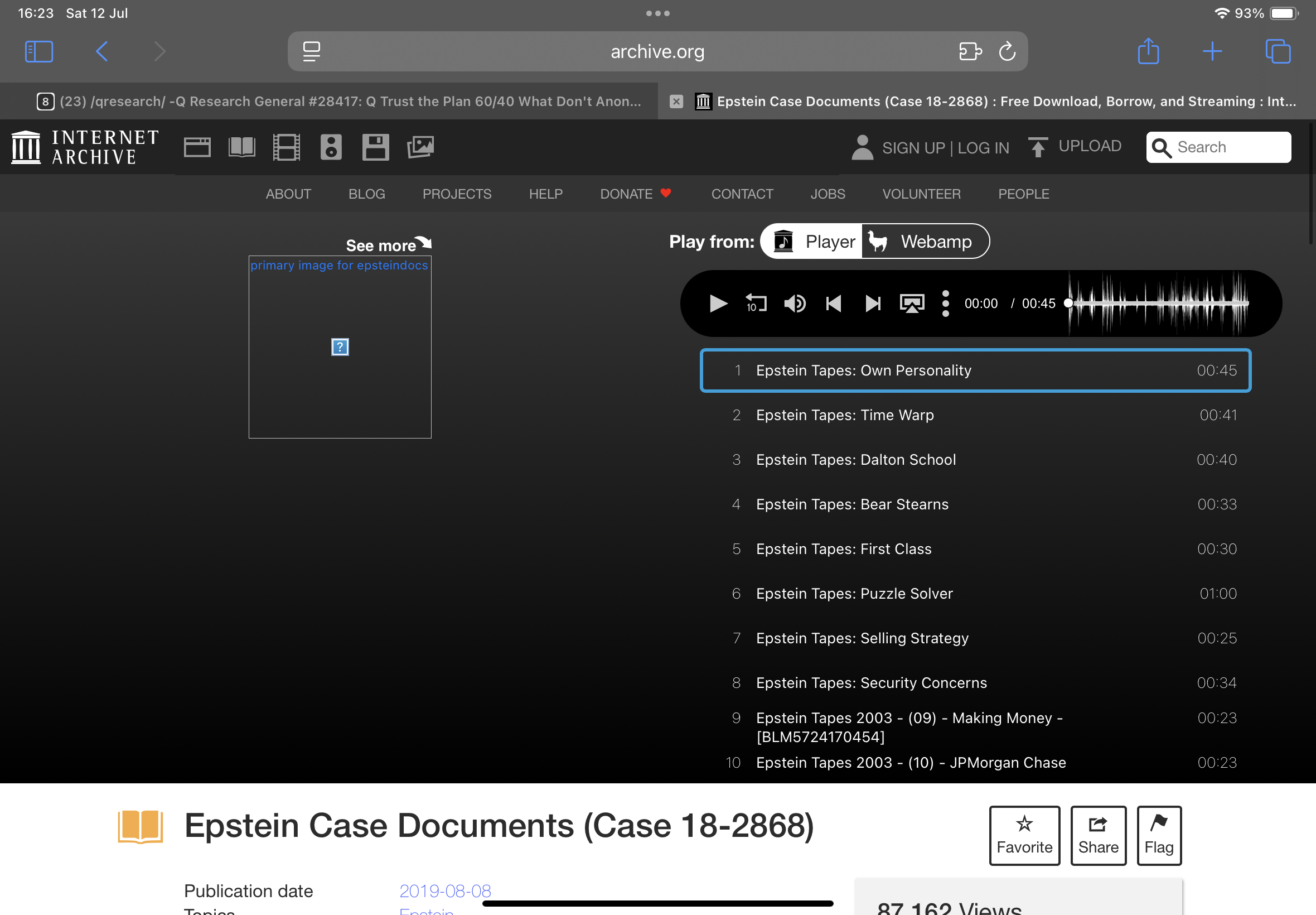Viewport: 1316px width, 915px height.
Task: Open the JOBS menu item
Action: tap(828, 194)
